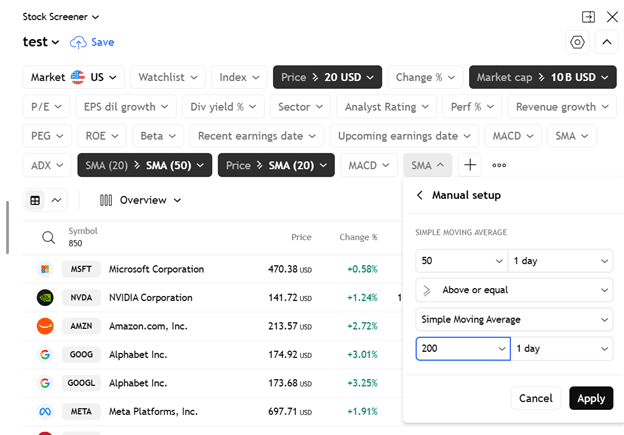Open the Analyst Rating filter
624x435 pixels.
click(385, 107)
